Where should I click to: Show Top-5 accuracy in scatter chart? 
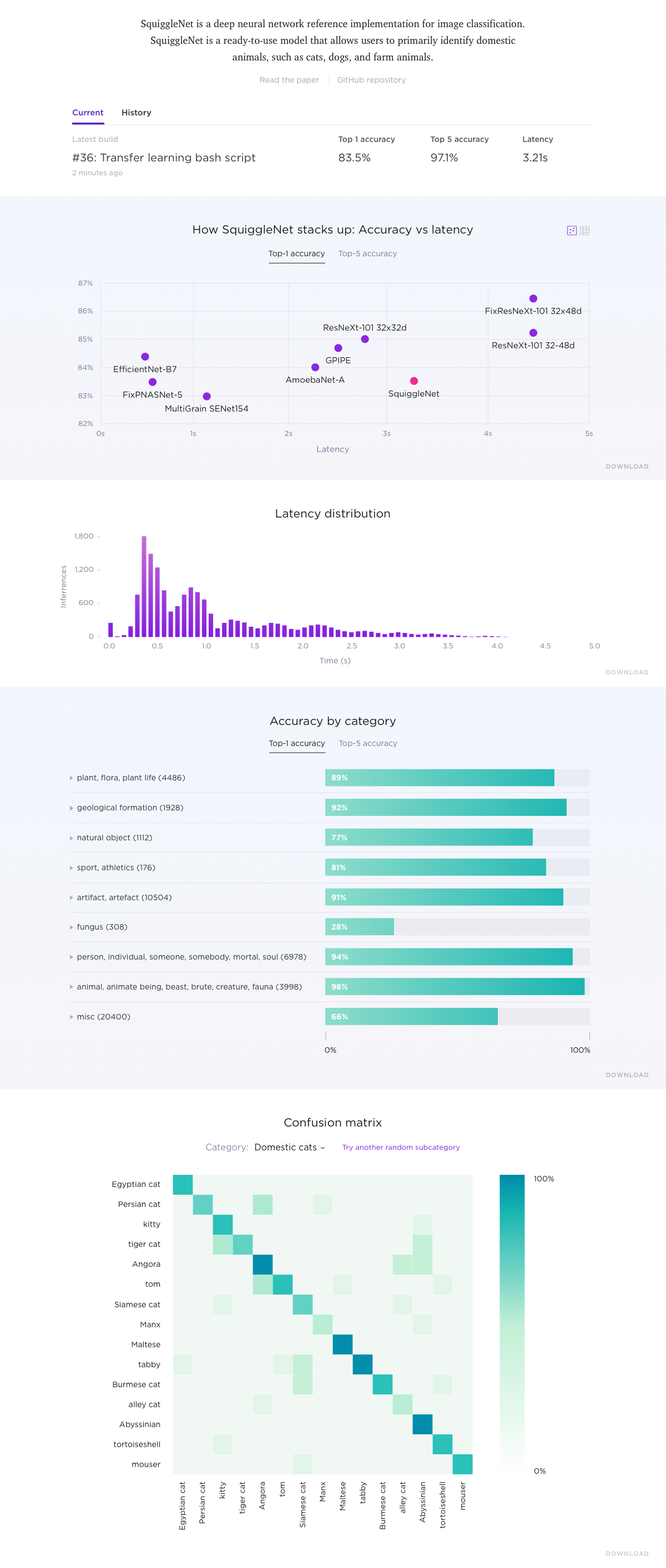click(367, 253)
